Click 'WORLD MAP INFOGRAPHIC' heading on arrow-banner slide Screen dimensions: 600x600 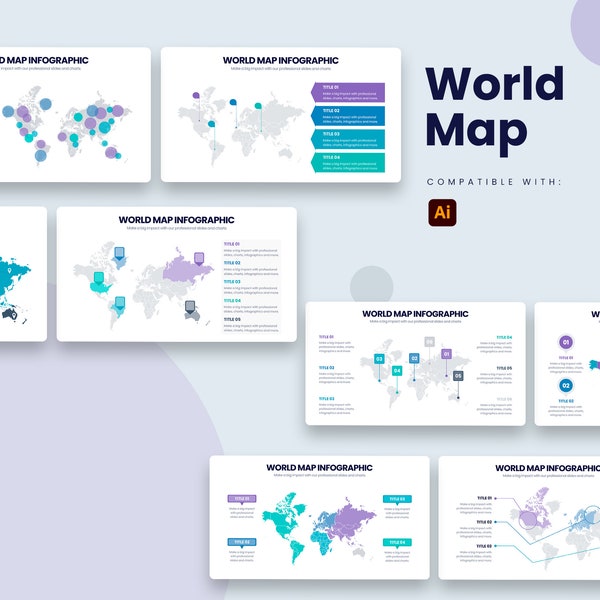pos(280,60)
